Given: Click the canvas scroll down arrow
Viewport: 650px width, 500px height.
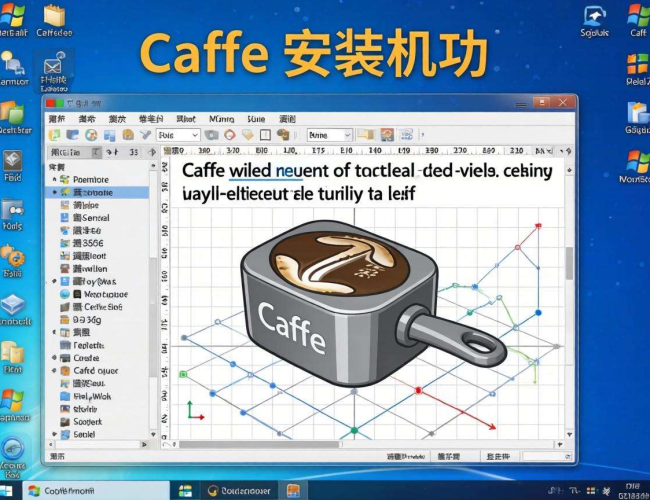Looking at the screenshot, I should point(570,434).
